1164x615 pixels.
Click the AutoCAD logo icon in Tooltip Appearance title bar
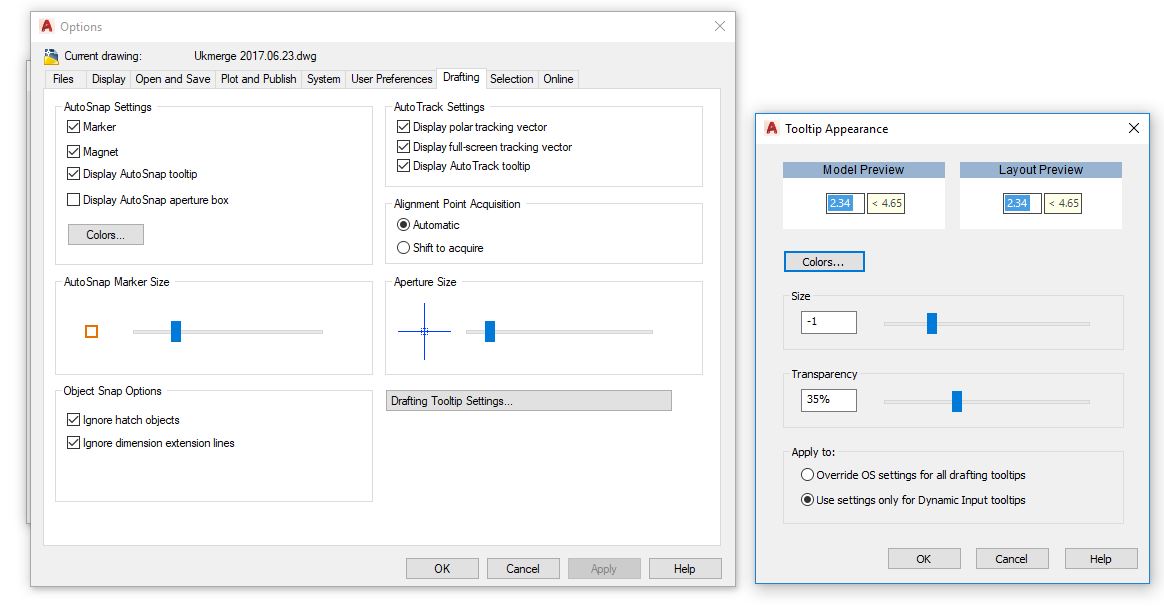tap(771, 128)
